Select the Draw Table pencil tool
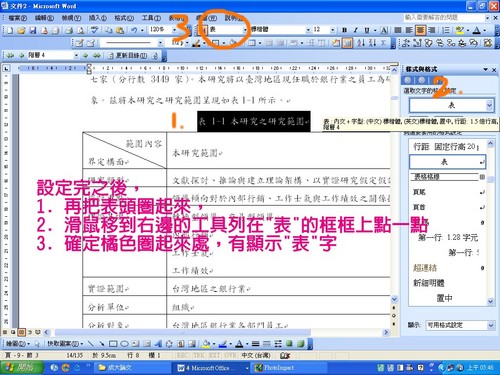Image resolution: width=500 pixels, height=375 pixels. [x=79, y=43]
